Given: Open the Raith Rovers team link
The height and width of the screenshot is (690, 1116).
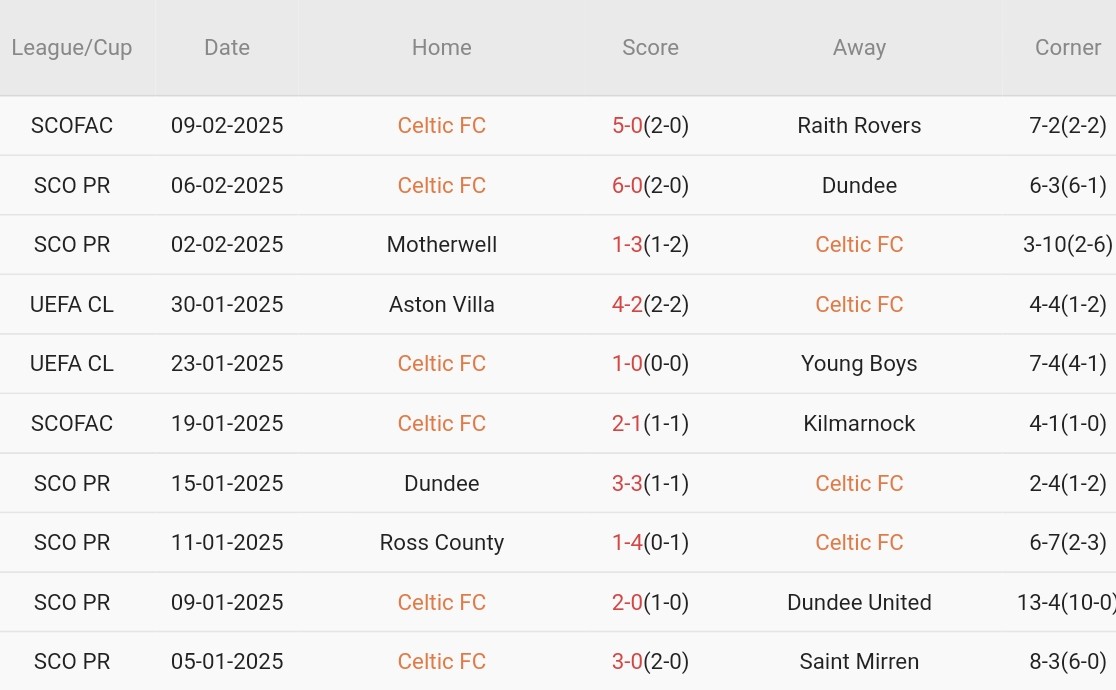Looking at the screenshot, I should coord(859,125).
